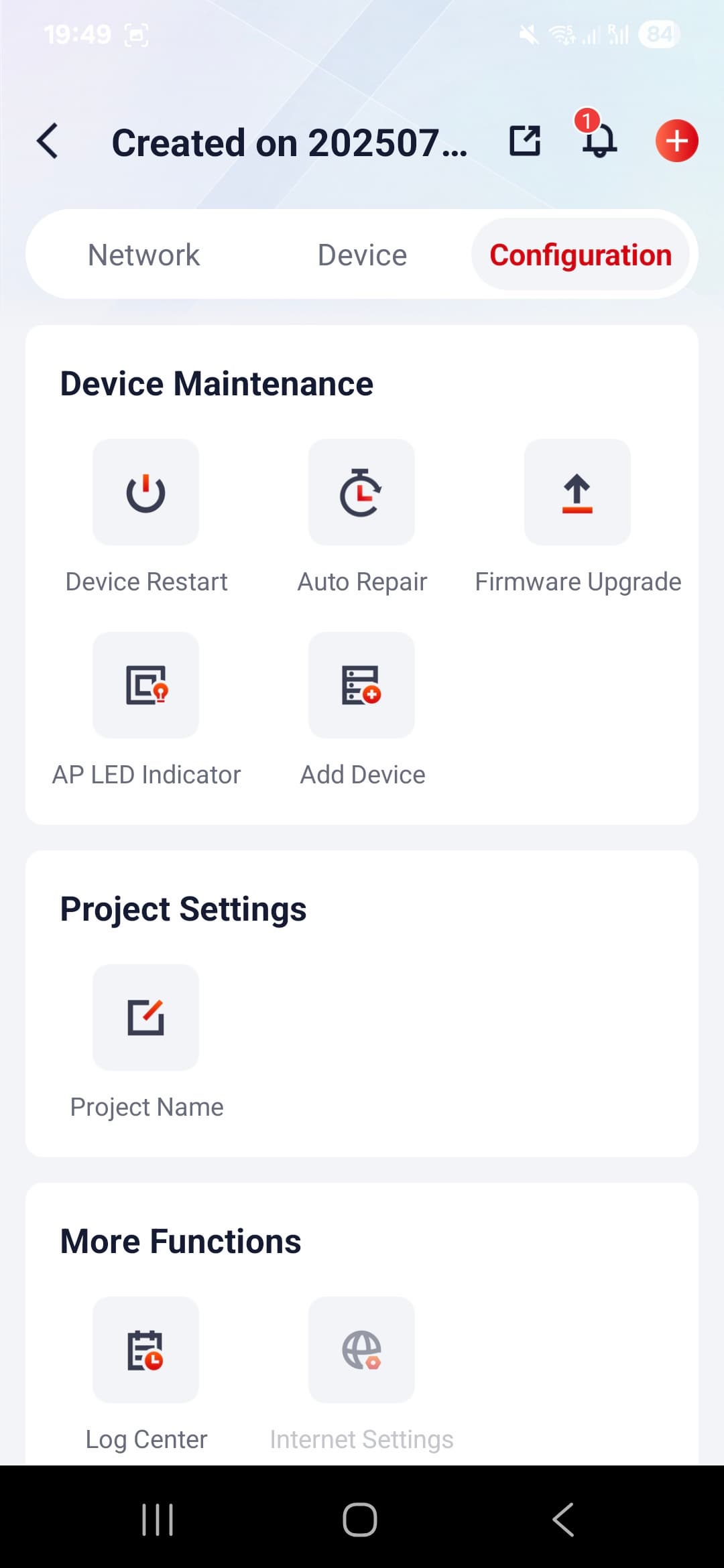
Task: Select the Configuration tab
Action: [581, 255]
